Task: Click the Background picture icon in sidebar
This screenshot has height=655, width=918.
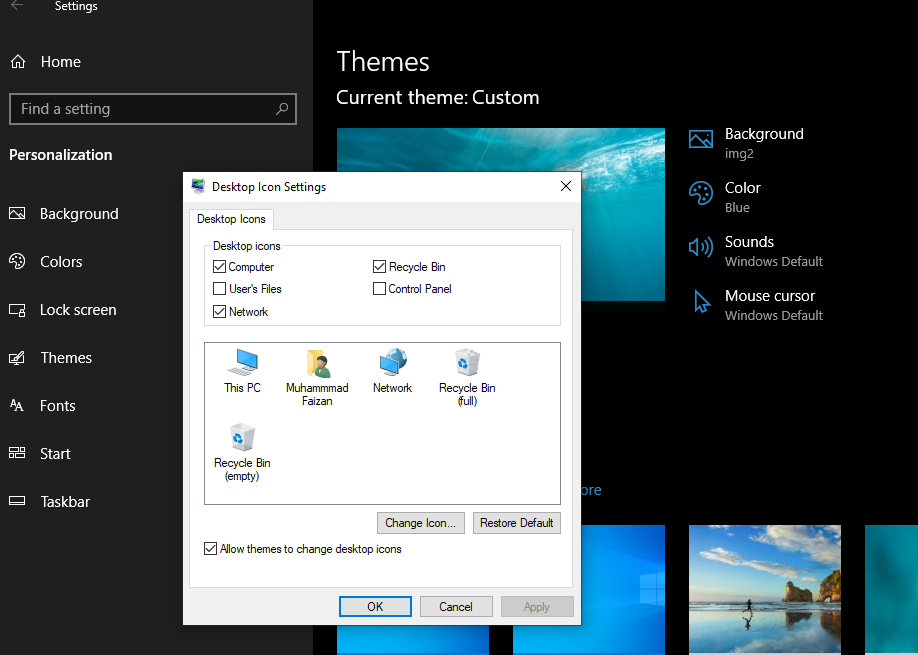Action: click(17, 213)
